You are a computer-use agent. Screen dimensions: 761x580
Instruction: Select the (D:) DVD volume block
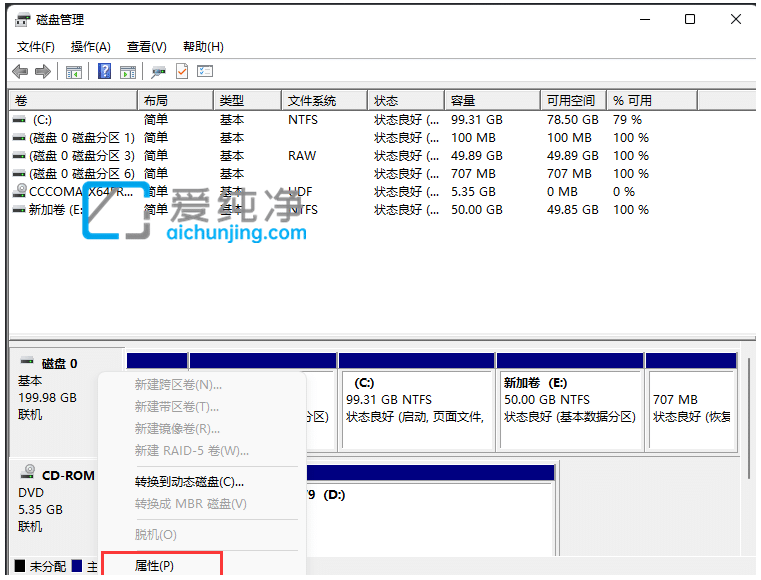pyautogui.click(x=430, y=511)
